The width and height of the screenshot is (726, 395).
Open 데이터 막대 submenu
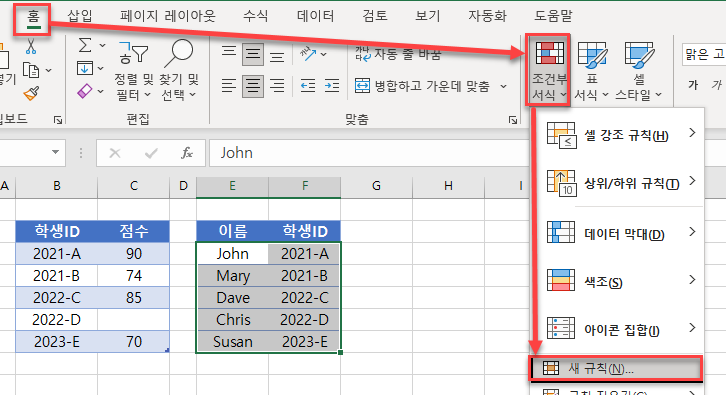coord(618,233)
